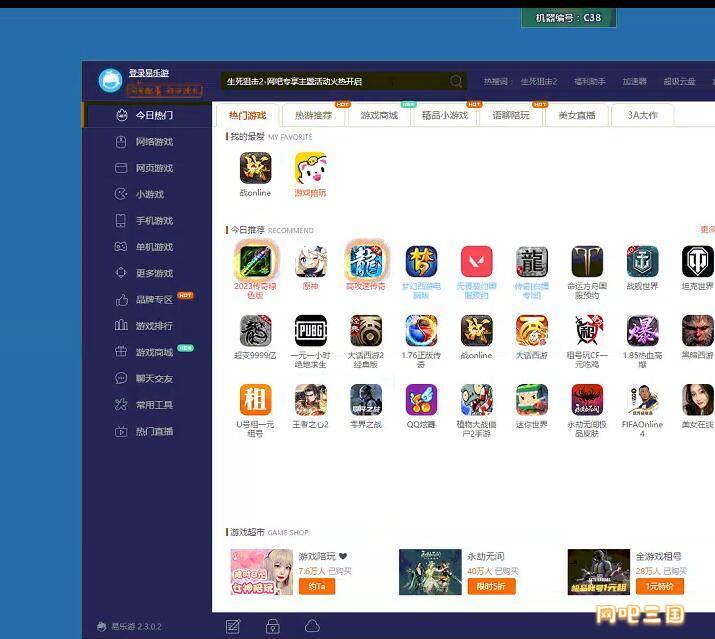
Task: Open 聊天交友 in the sidebar
Action: [147, 379]
